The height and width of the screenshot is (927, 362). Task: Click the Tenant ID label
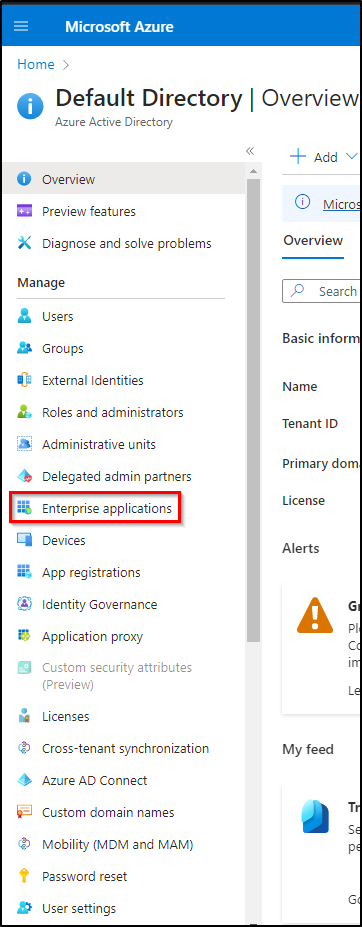click(x=310, y=424)
